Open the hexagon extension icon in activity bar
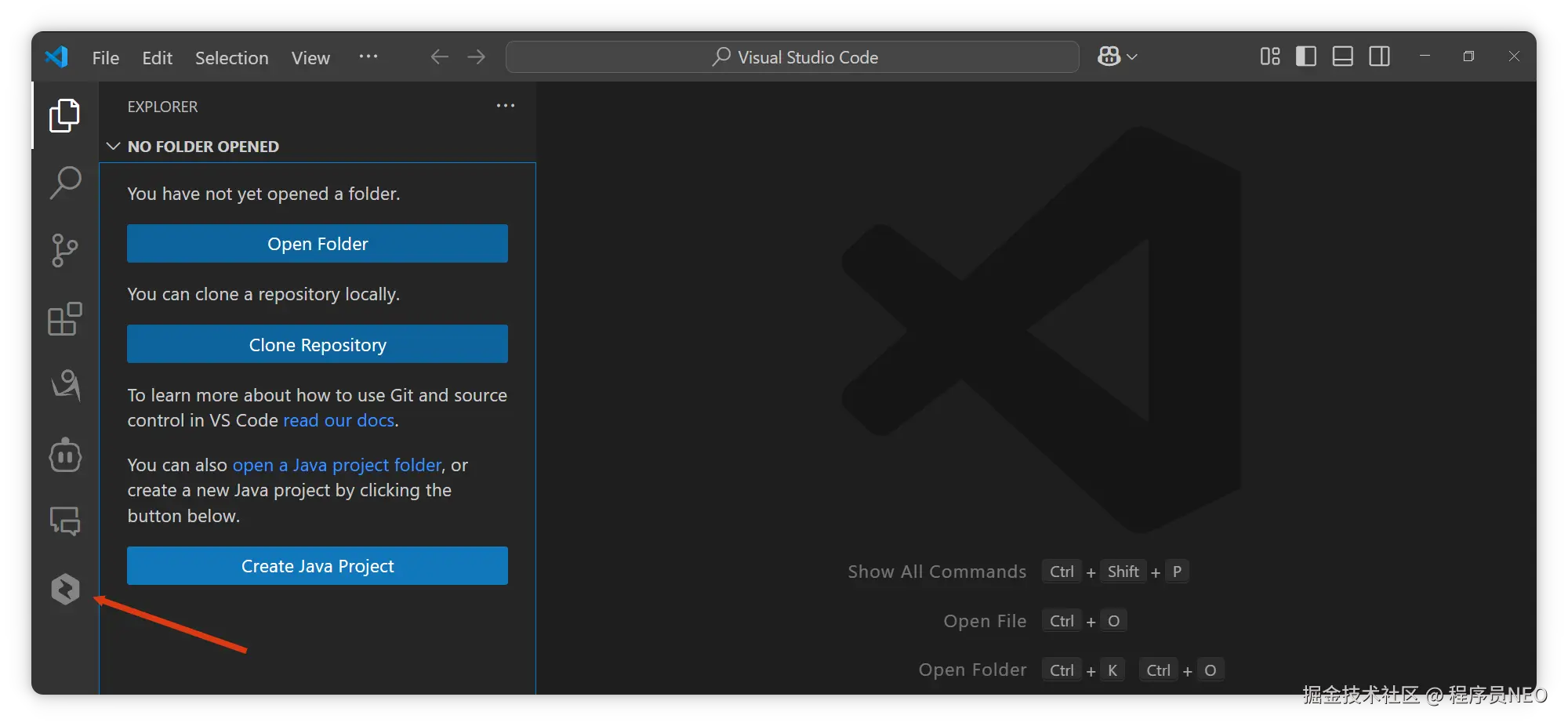This screenshot has height=726, width=1568. [65, 589]
